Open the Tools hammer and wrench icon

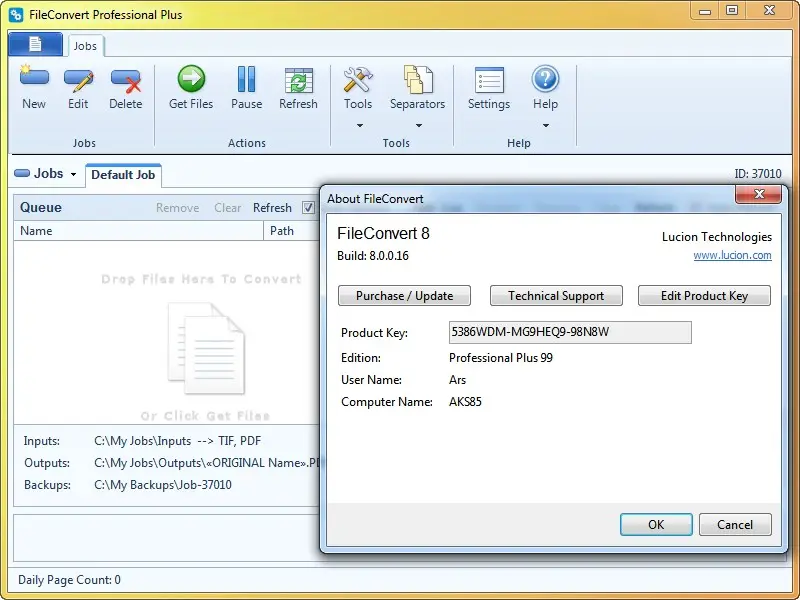tap(358, 80)
